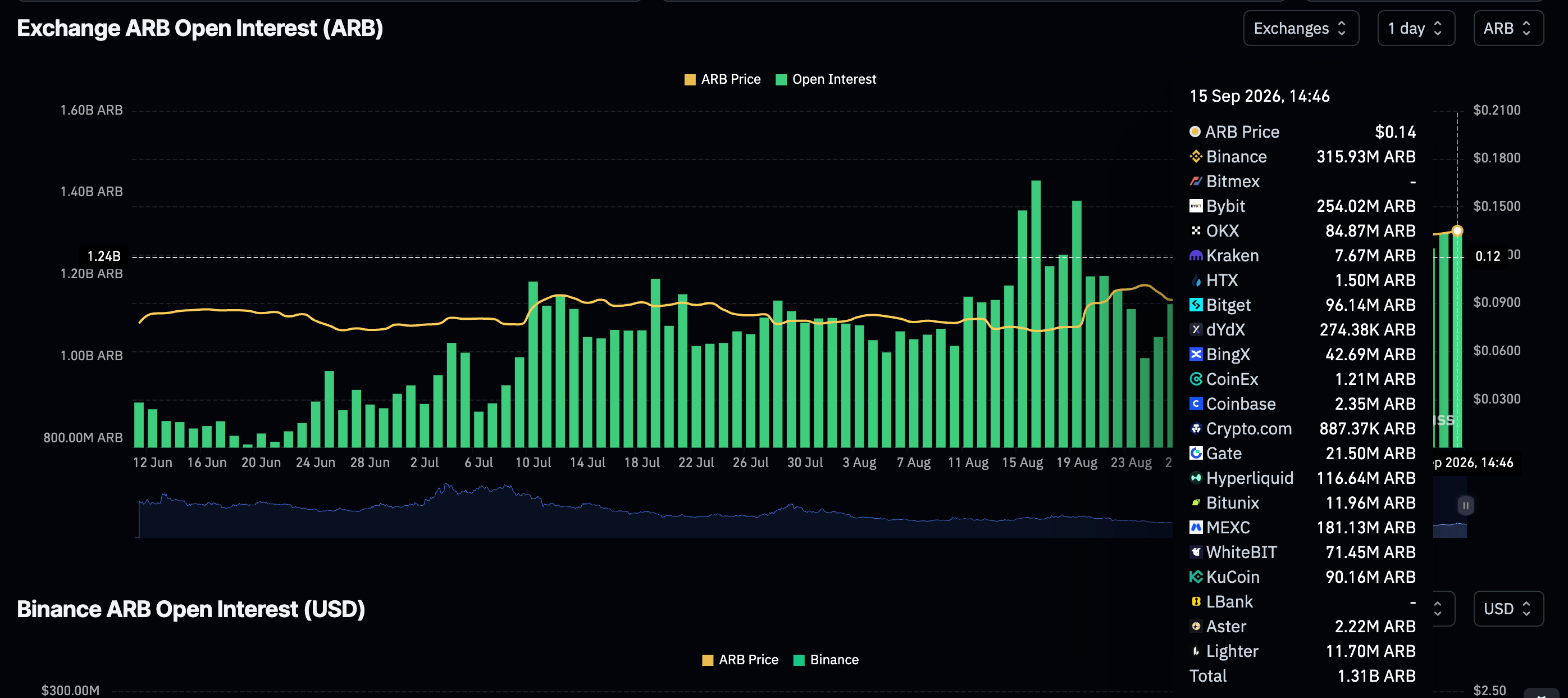Click the Total value '1.31B ARB'

pos(1376,676)
